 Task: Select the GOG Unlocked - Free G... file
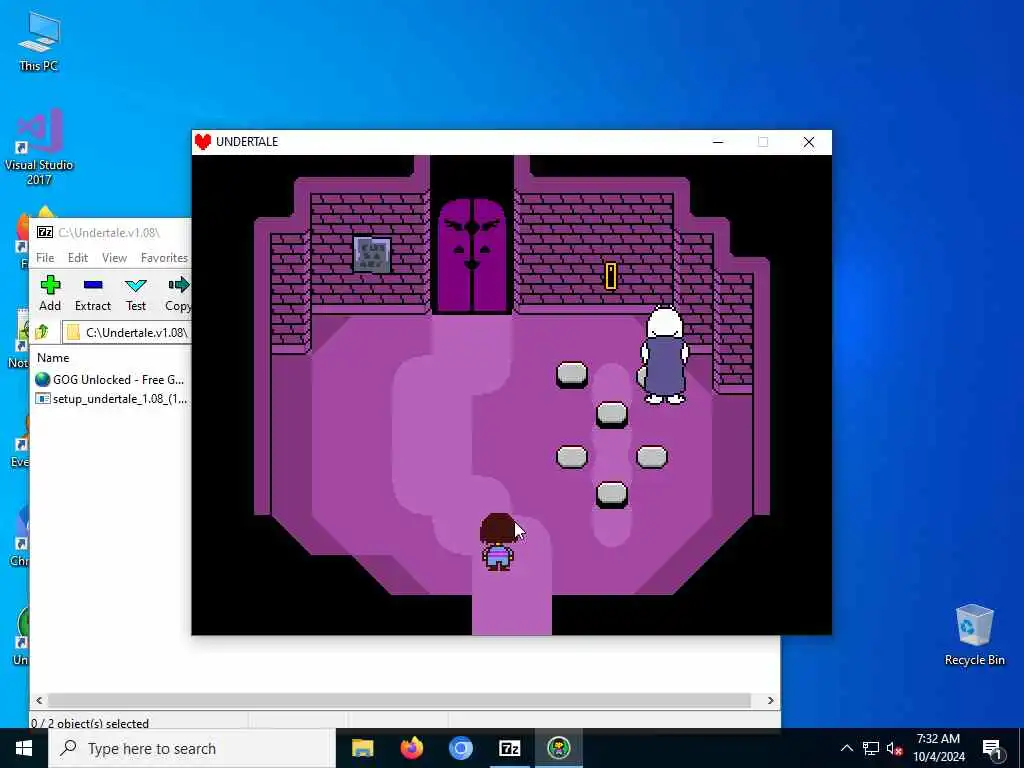click(x=111, y=379)
